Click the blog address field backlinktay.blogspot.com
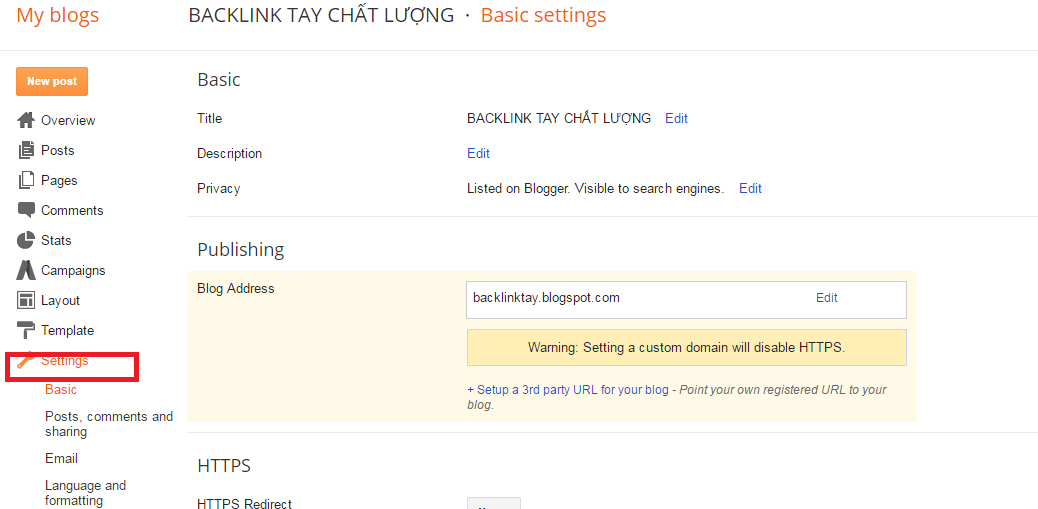 coord(686,300)
